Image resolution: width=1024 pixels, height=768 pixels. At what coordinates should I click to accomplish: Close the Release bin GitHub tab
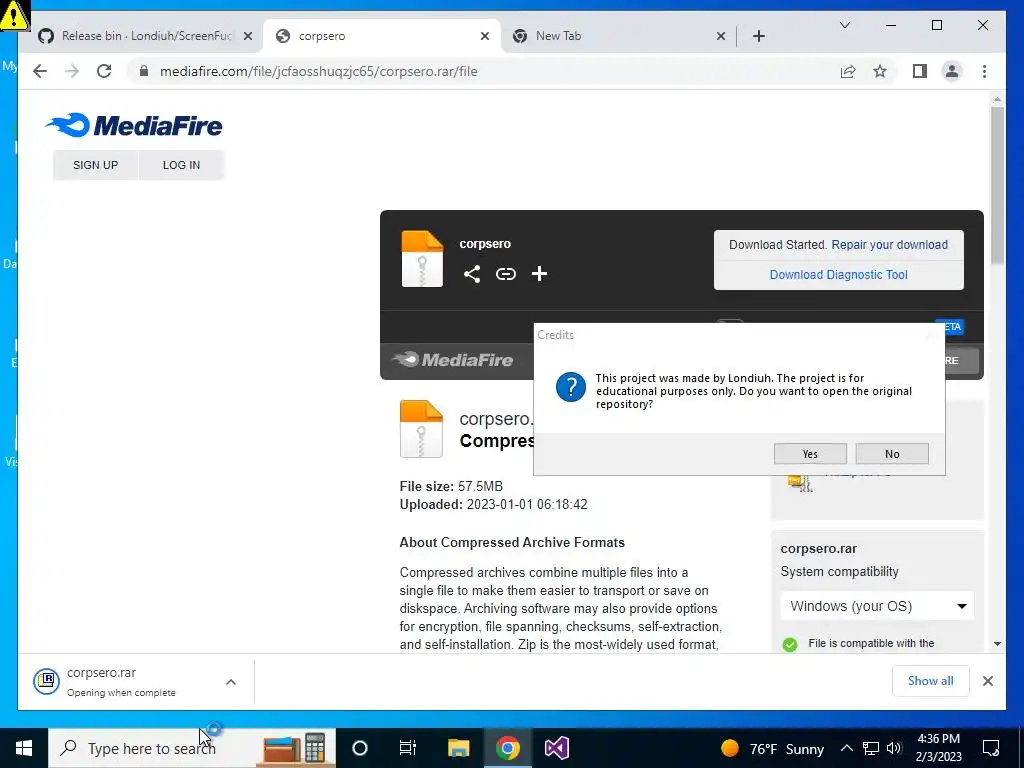point(248,36)
